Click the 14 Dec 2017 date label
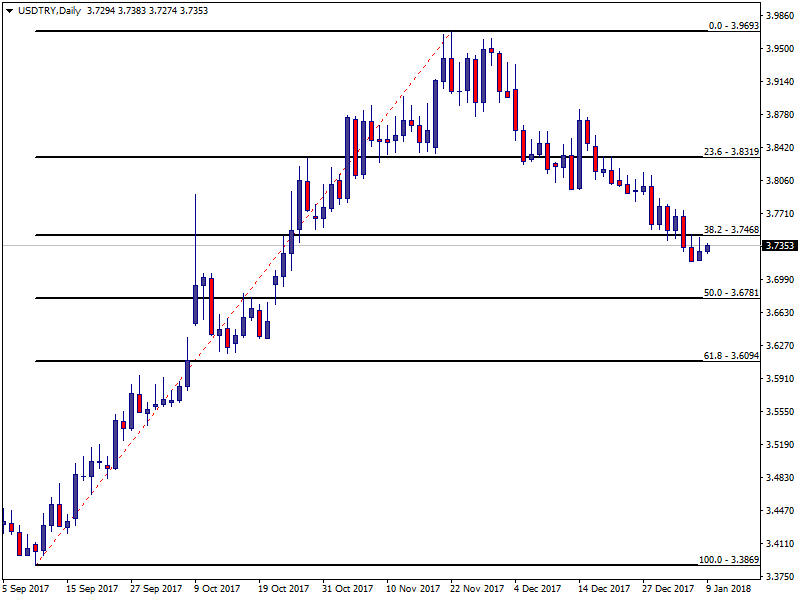The height and width of the screenshot is (600, 800). 603,589
